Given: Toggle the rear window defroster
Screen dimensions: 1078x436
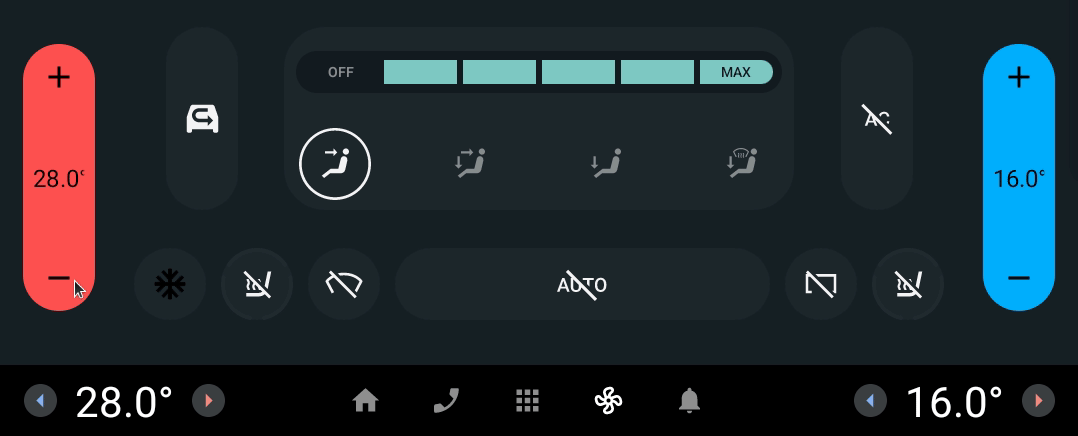Looking at the screenshot, I should coord(821,284).
